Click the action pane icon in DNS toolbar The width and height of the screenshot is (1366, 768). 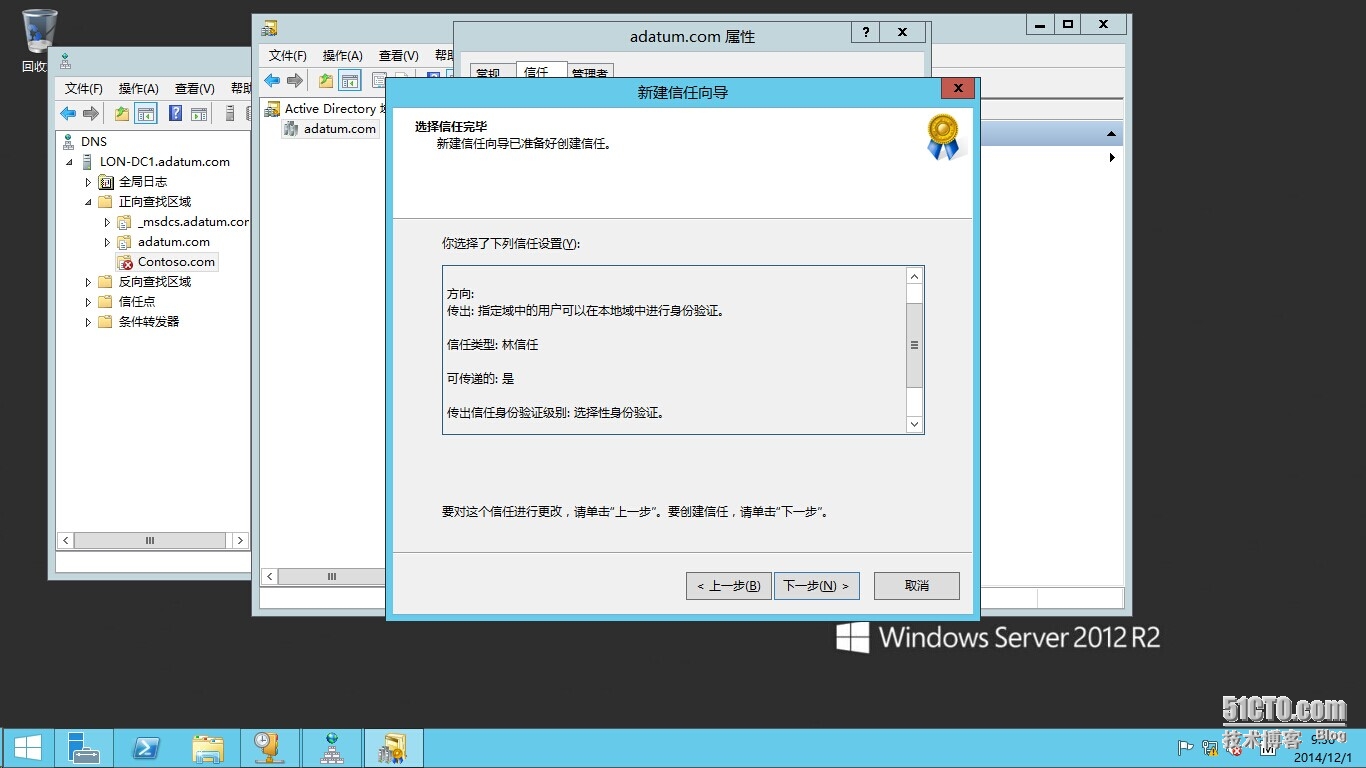199,114
